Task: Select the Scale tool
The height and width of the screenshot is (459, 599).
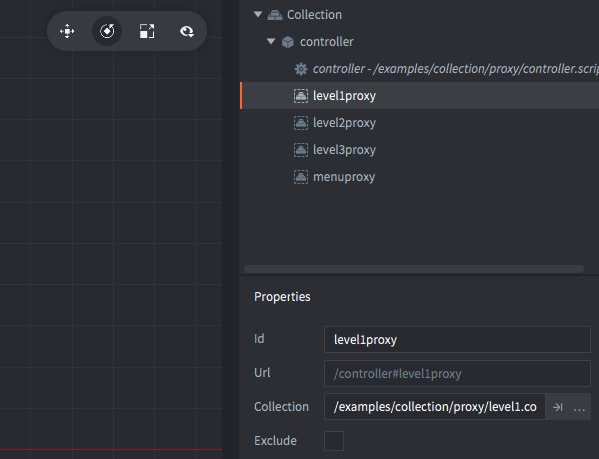Action: [147, 31]
